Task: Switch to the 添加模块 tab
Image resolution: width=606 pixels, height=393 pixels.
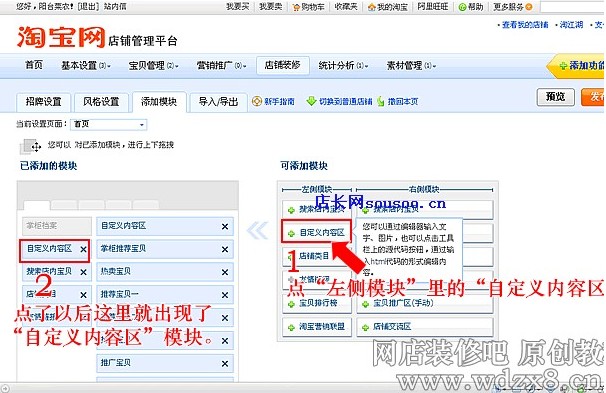Action: coord(159,102)
